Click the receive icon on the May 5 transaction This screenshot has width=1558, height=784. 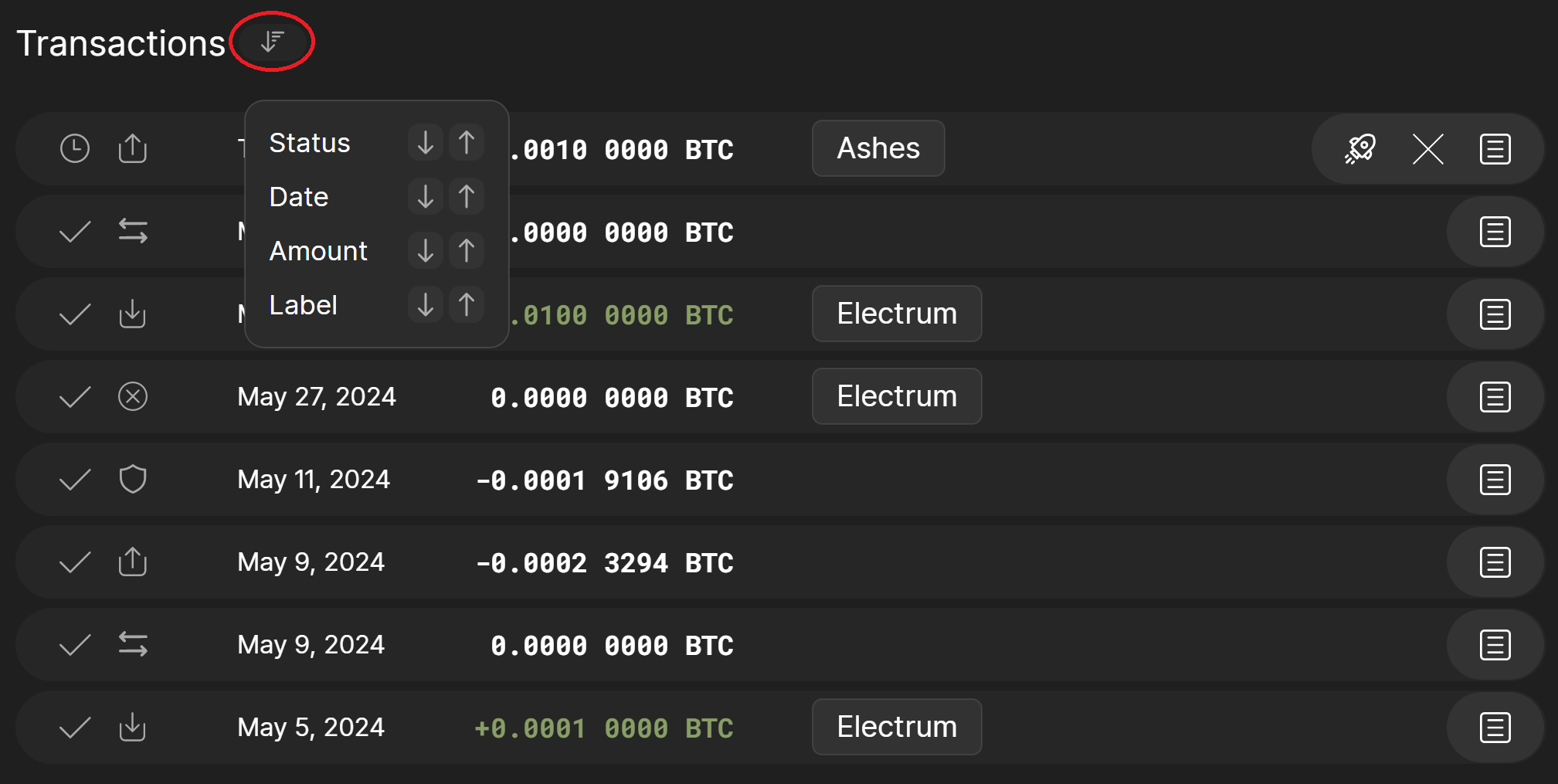click(132, 726)
